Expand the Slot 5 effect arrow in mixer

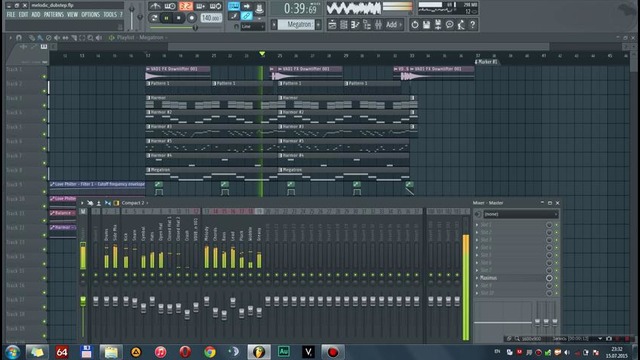pyautogui.click(x=477, y=255)
